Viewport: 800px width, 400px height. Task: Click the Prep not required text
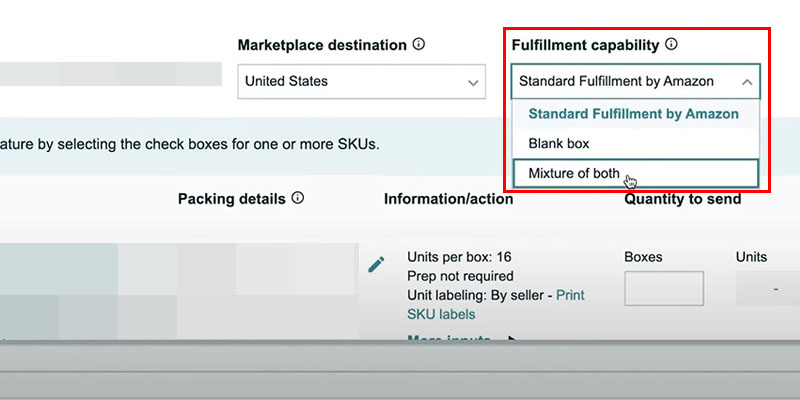click(460, 276)
